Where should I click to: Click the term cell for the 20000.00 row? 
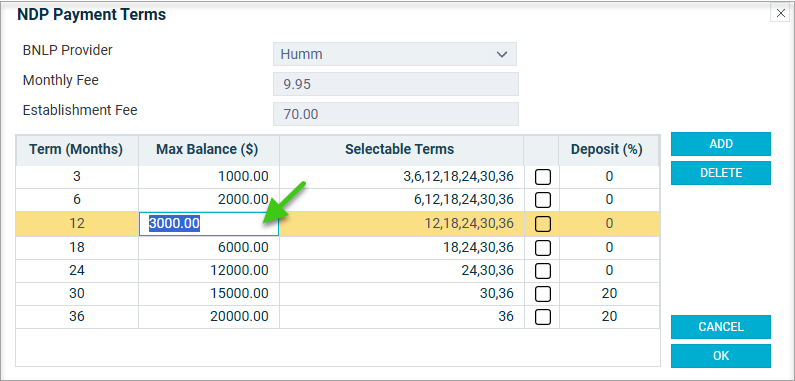click(77, 317)
